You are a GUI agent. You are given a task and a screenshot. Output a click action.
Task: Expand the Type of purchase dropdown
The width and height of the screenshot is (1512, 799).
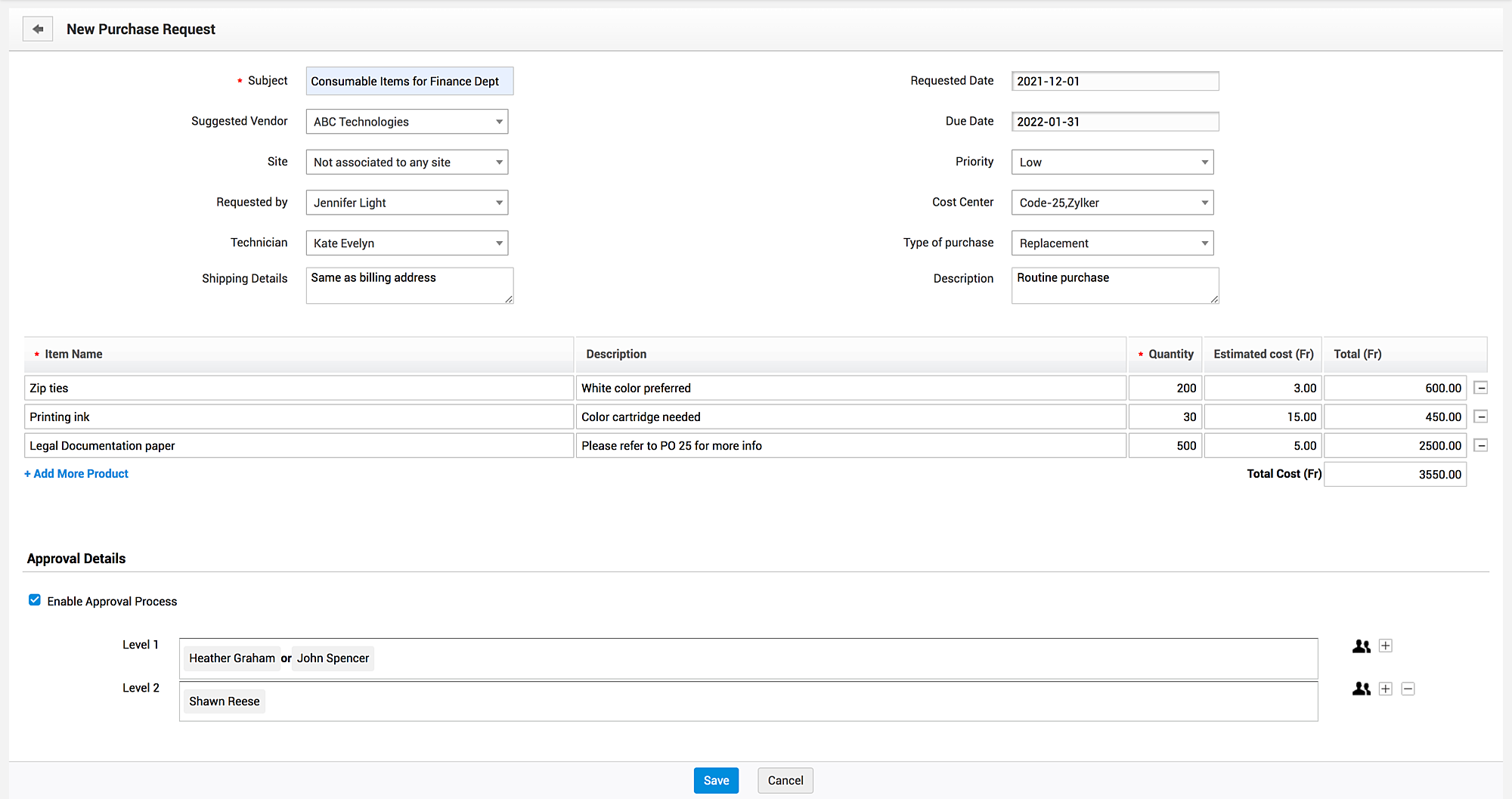point(1112,243)
